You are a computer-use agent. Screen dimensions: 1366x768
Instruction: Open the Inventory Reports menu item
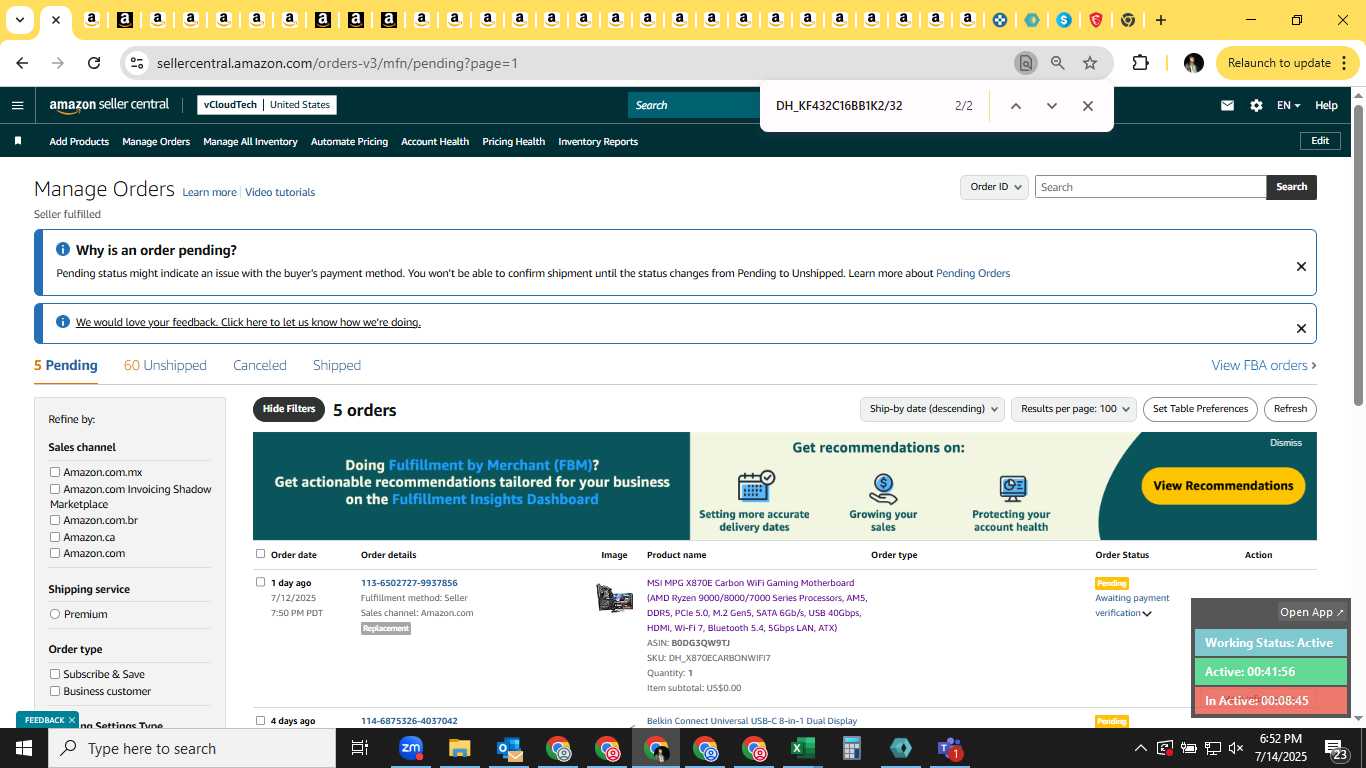coord(598,141)
